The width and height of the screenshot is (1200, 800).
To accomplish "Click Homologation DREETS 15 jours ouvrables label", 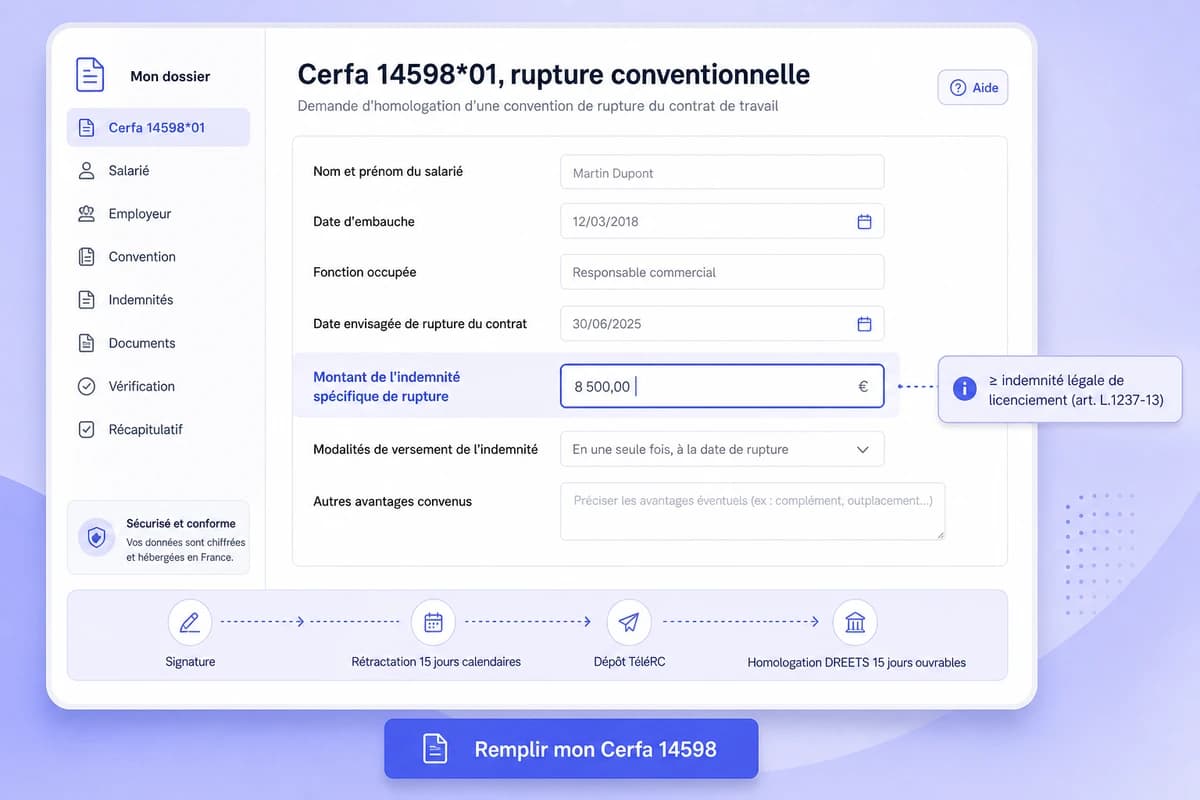I will click(x=857, y=662).
